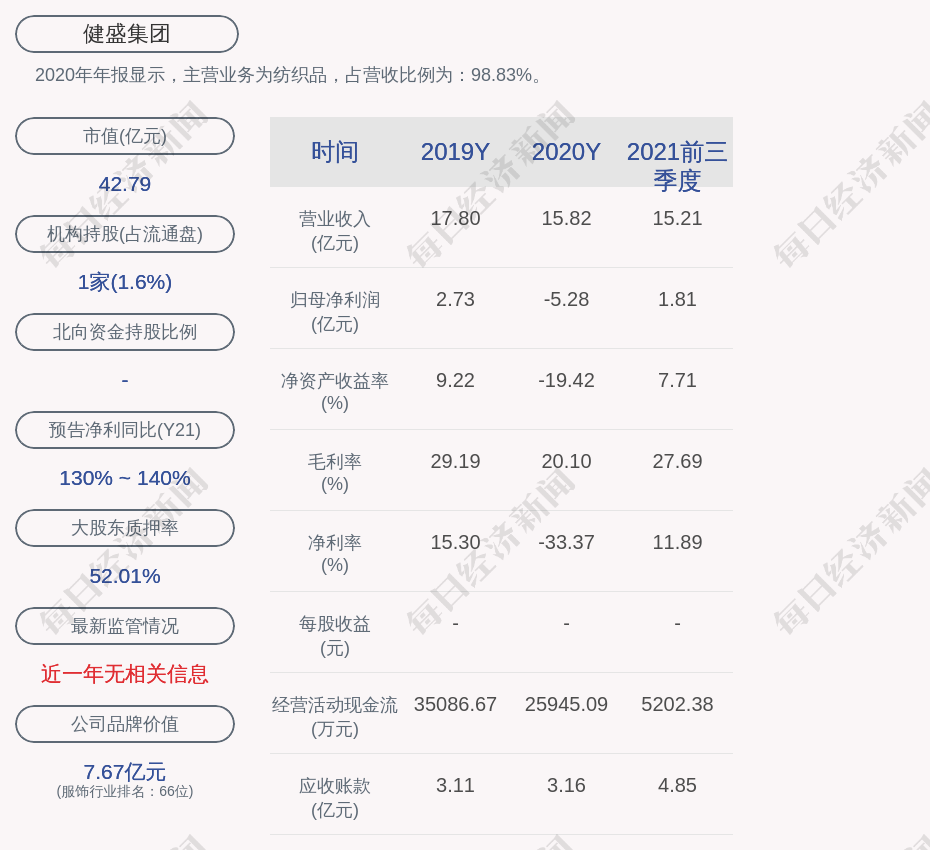Image resolution: width=930 pixels, height=850 pixels.
Task: Click the 42.79 market value figure
Action: [125, 184]
